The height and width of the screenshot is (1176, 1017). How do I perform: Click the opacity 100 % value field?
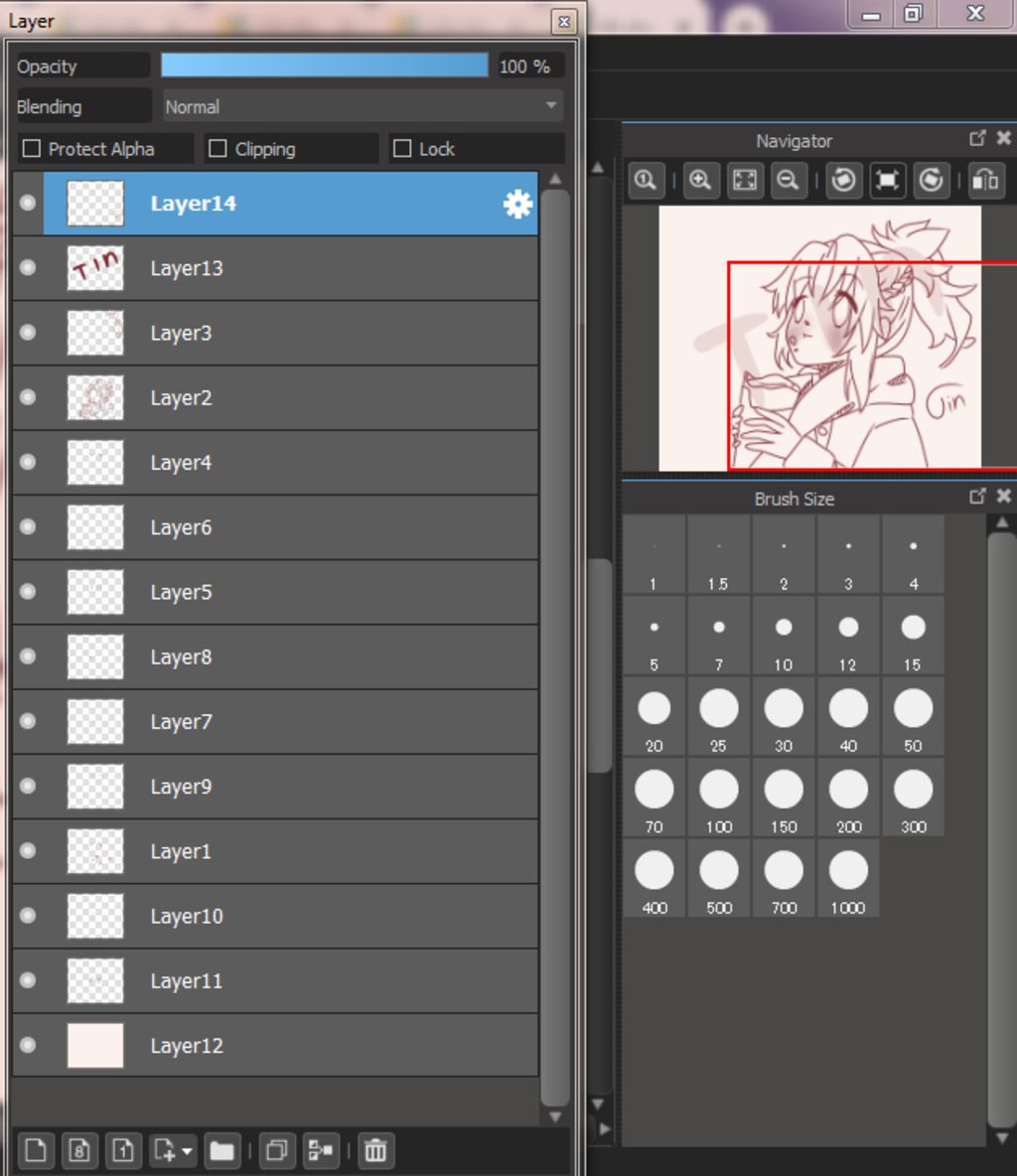tap(530, 66)
